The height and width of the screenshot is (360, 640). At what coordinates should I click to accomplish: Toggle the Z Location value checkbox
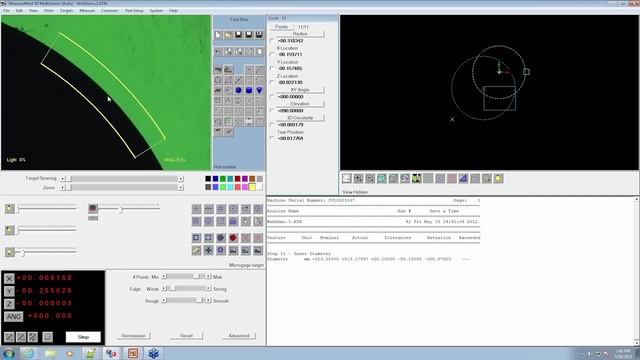click(272, 82)
